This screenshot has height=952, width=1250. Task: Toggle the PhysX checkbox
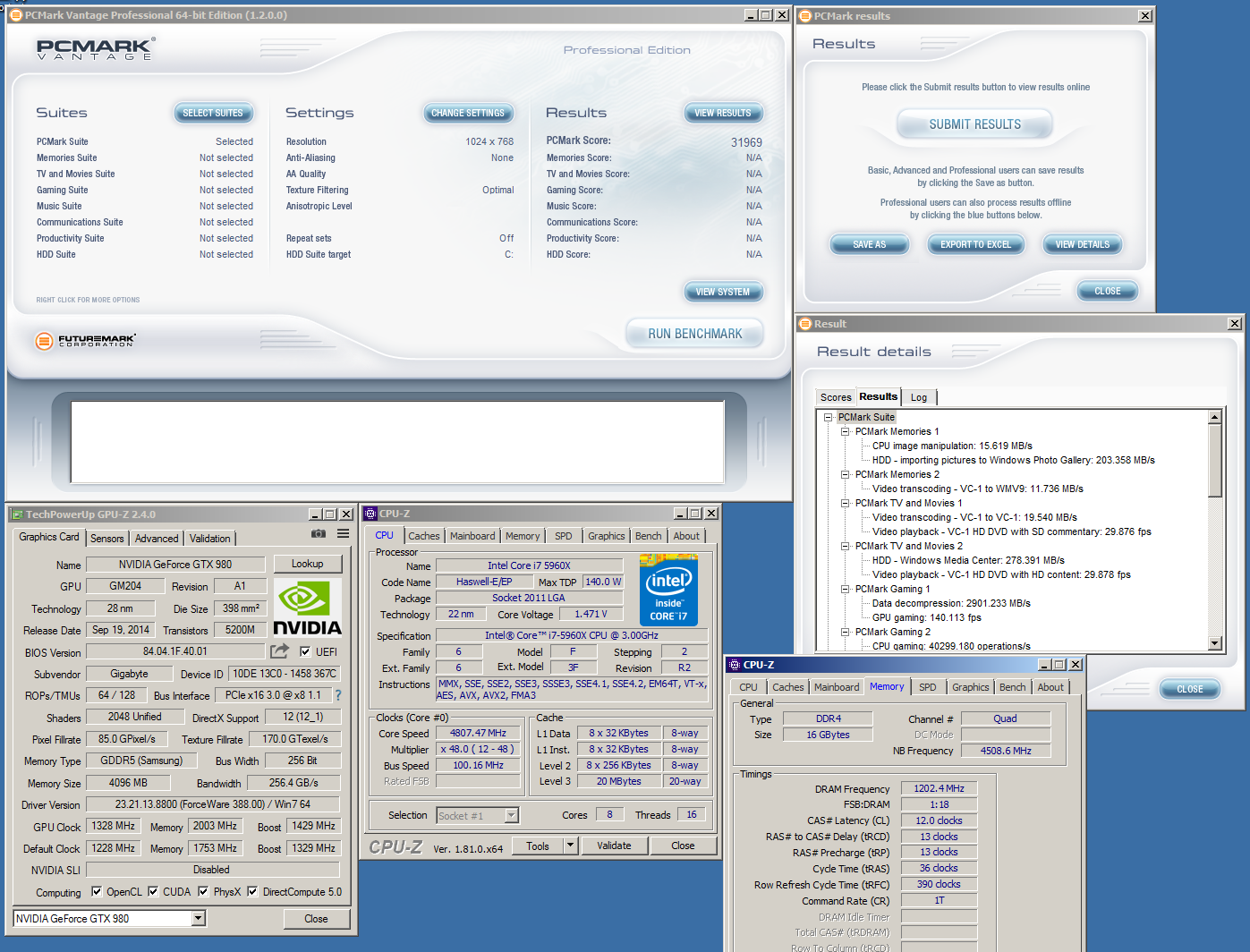point(203,892)
